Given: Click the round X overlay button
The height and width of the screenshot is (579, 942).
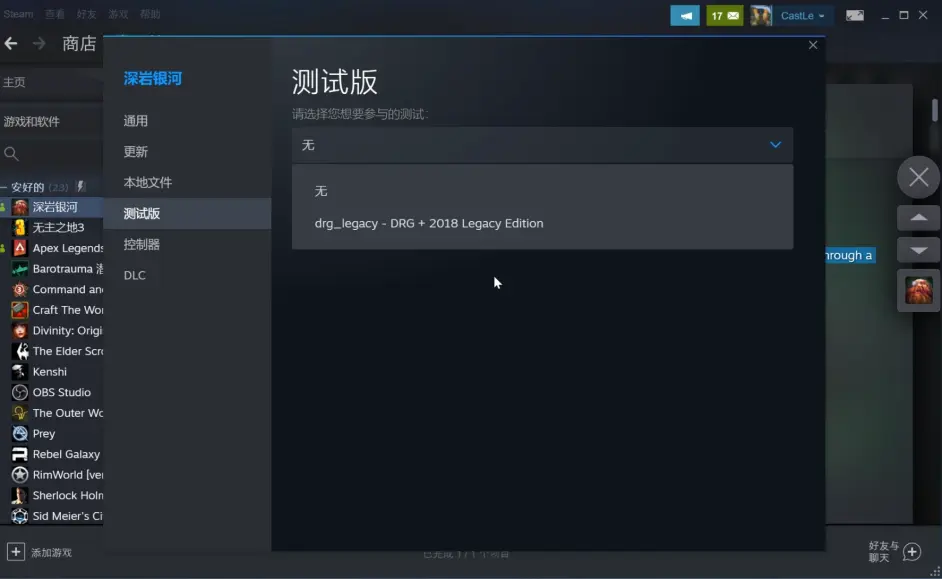Looking at the screenshot, I should [918, 178].
